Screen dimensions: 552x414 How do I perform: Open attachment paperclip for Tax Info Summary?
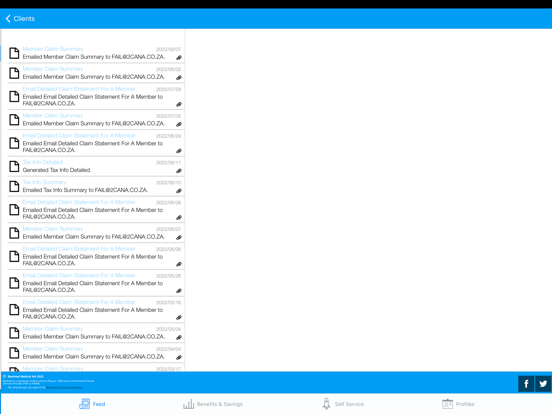click(x=179, y=190)
